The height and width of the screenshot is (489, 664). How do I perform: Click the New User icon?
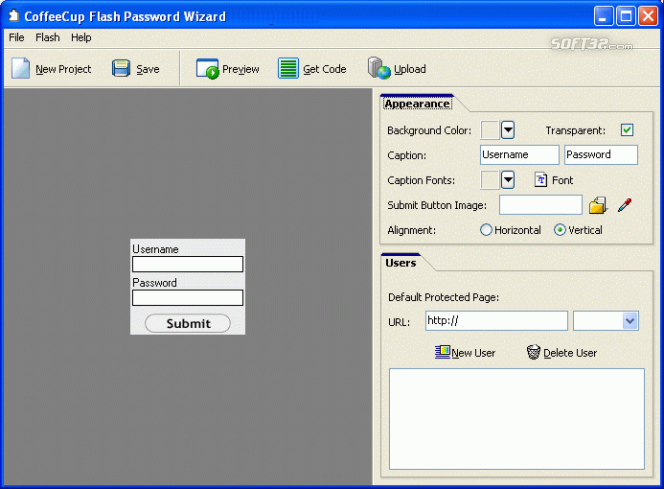point(443,352)
